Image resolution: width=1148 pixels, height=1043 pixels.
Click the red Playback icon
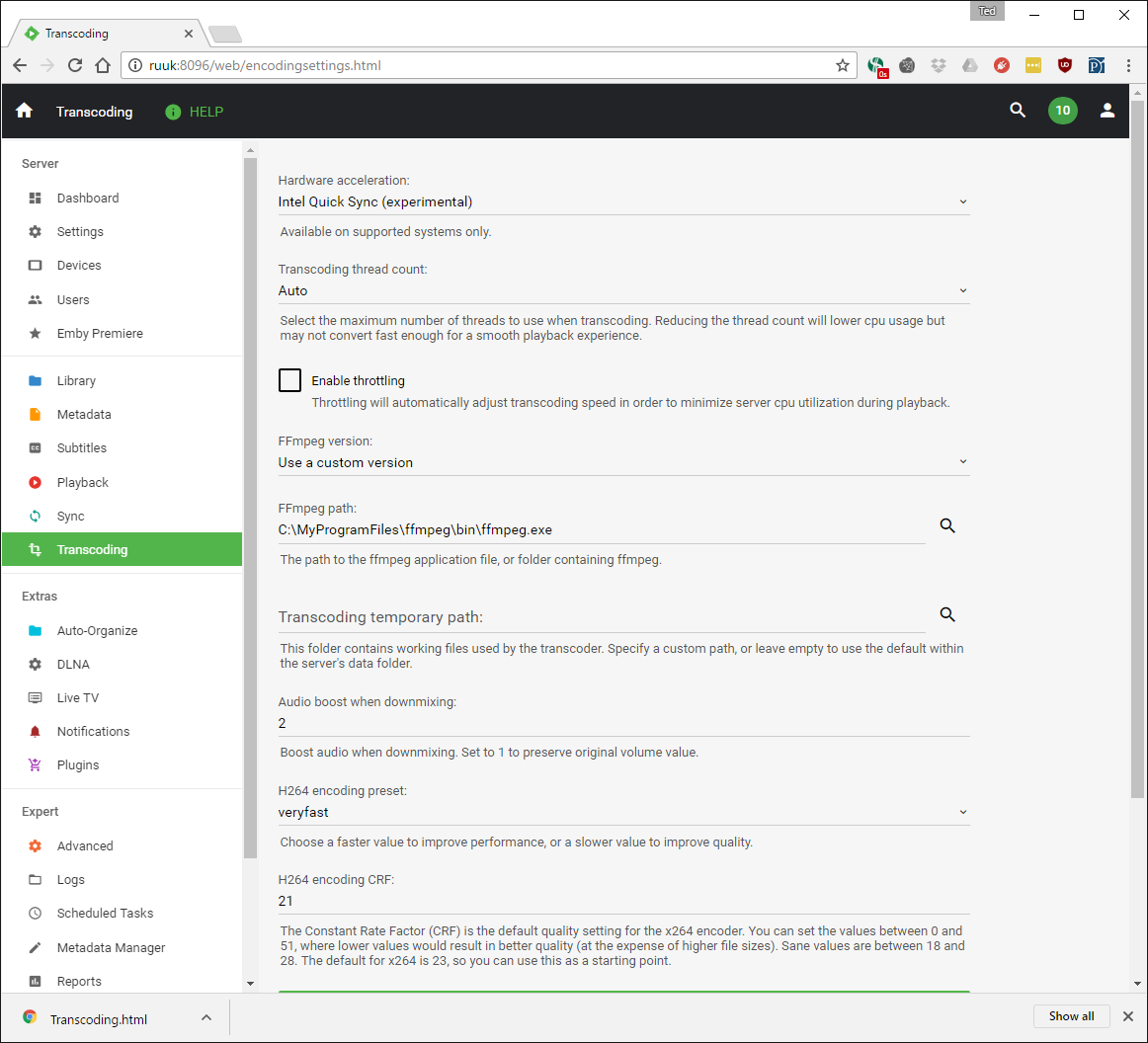[x=36, y=482]
